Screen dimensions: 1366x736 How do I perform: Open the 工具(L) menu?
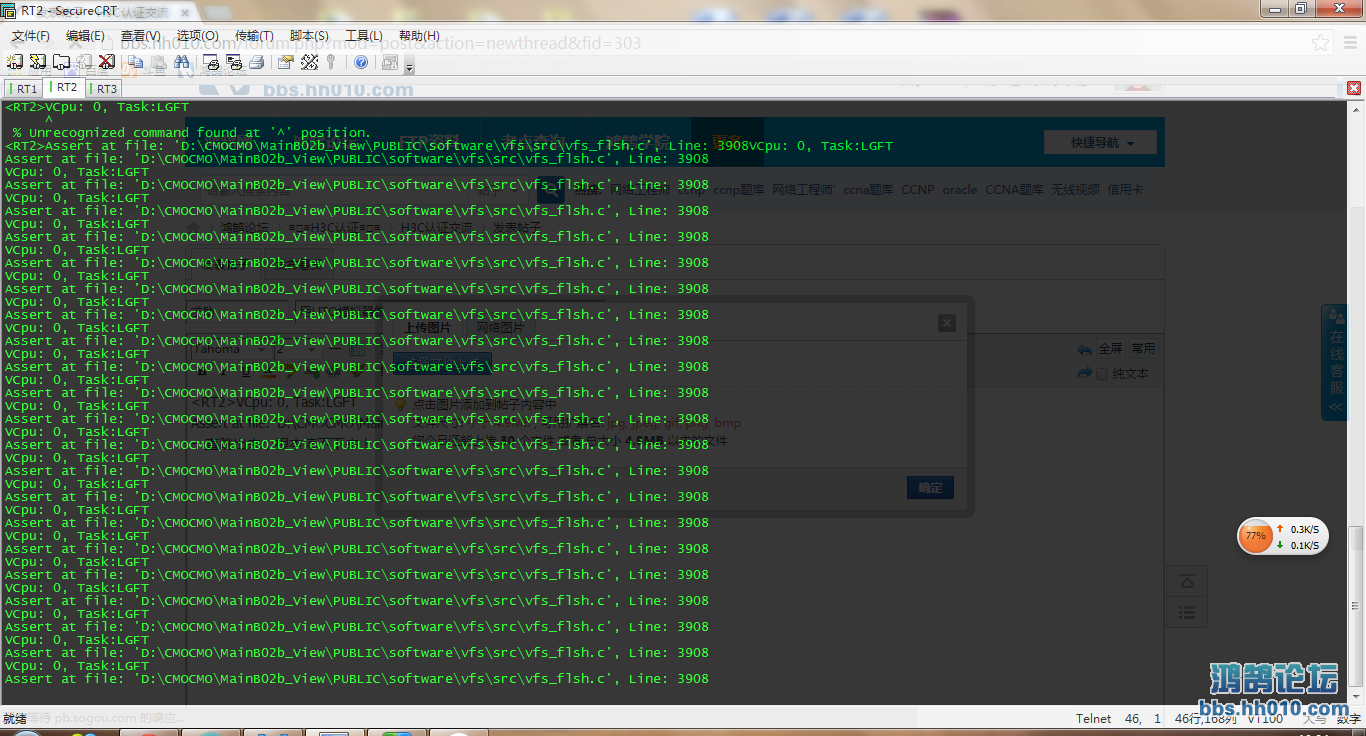pyautogui.click(x=364, y=35)
